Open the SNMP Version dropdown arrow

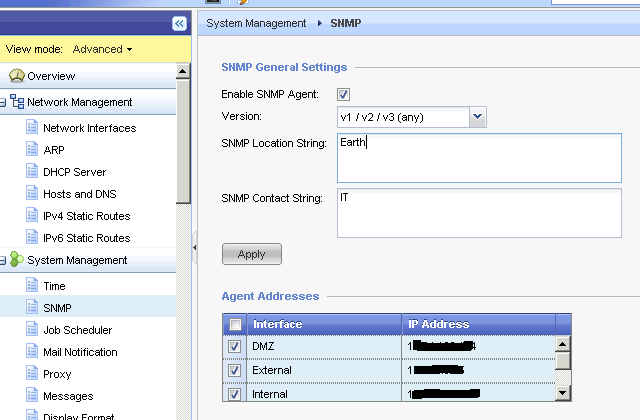coord(478,117)
